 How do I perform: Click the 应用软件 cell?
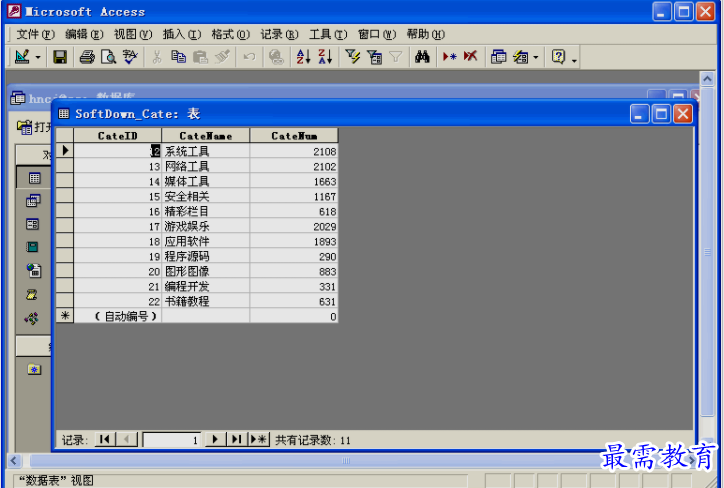pyautogui.click(x=205, y=241)
